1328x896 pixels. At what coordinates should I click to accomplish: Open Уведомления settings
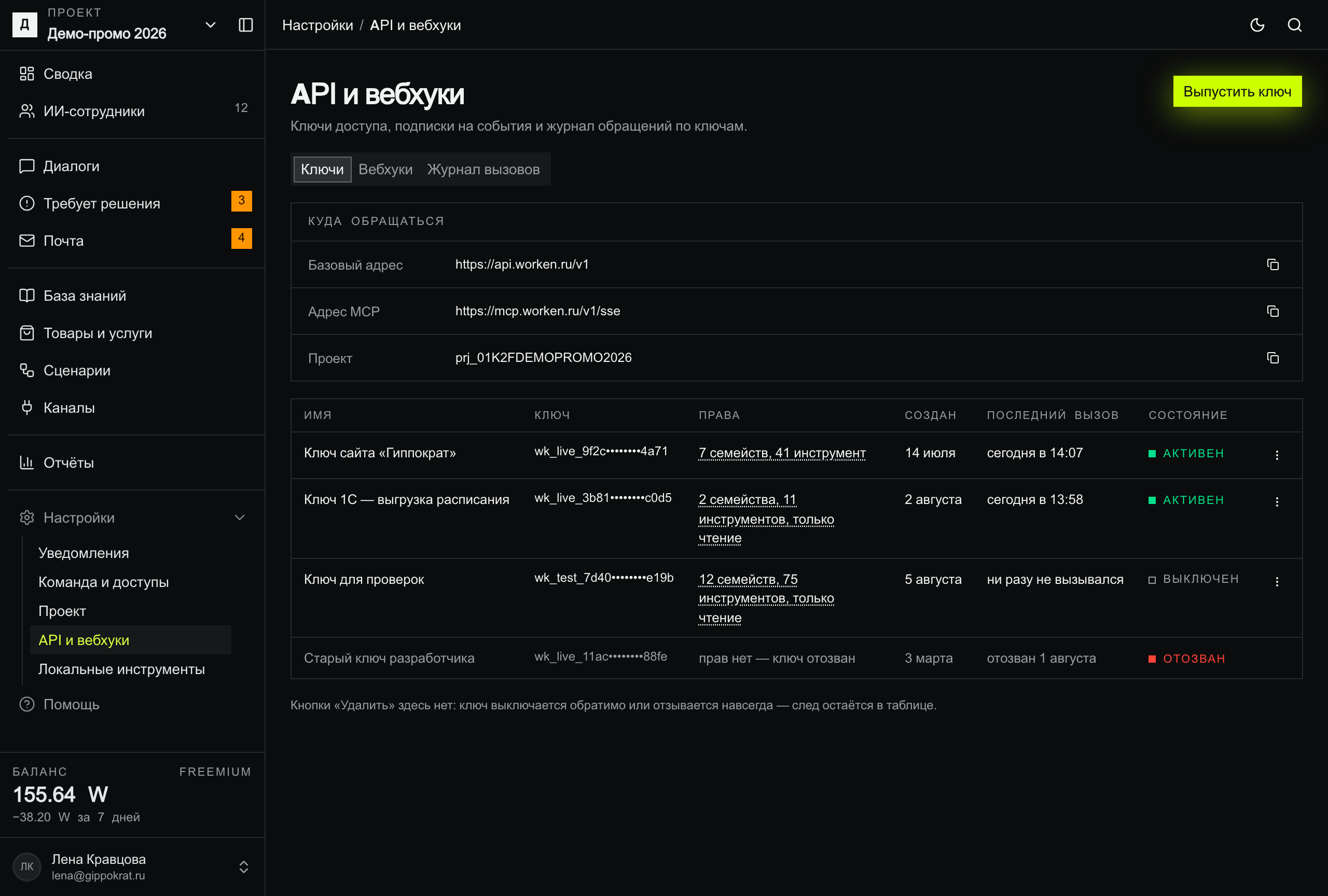pyautogui.click(x=130, y=553)
